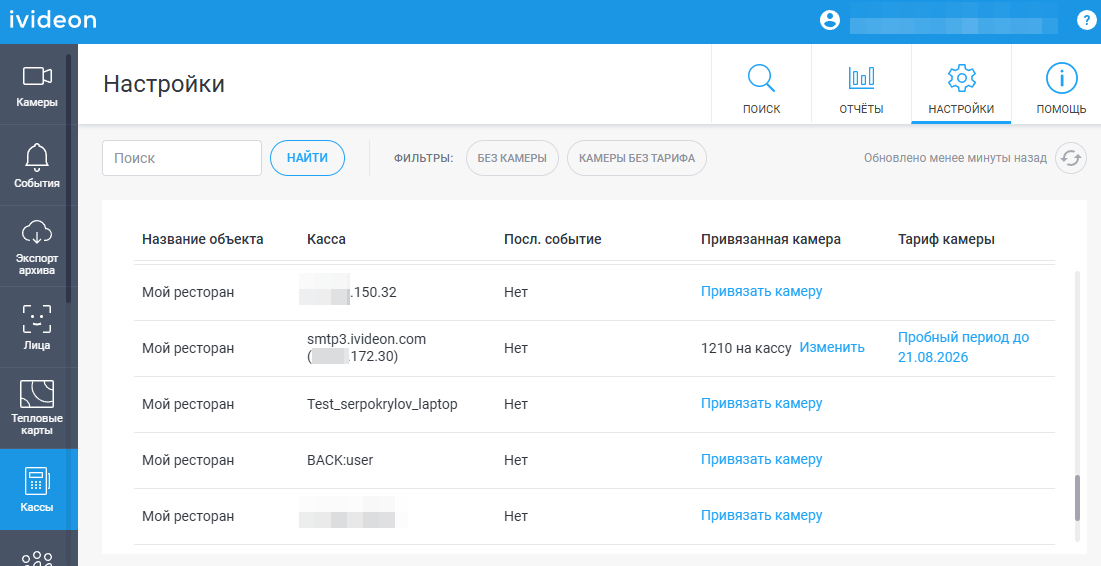
Task: Click Изменить link for 1210 на кассу
Action: click(x=832, y=348)
